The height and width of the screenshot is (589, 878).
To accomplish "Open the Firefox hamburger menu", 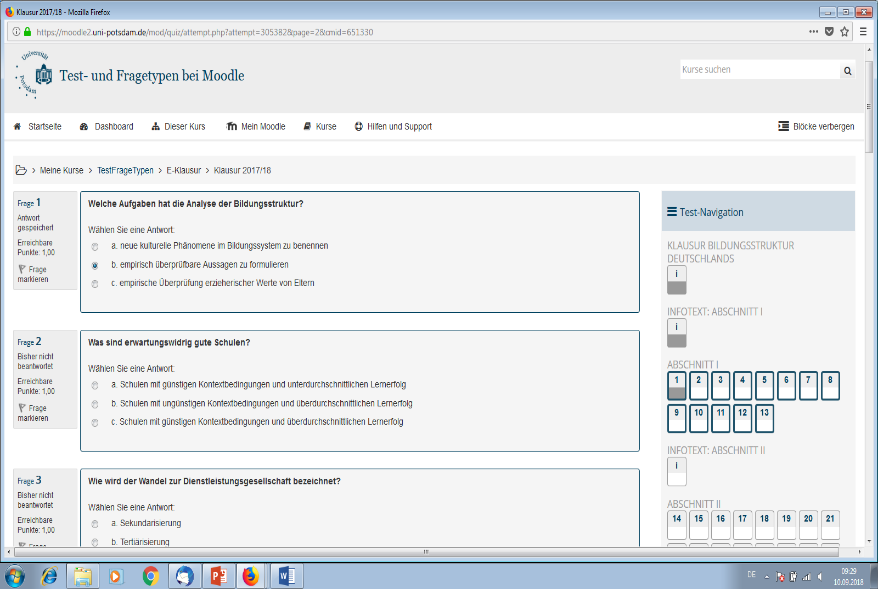I will click(863, 32).
